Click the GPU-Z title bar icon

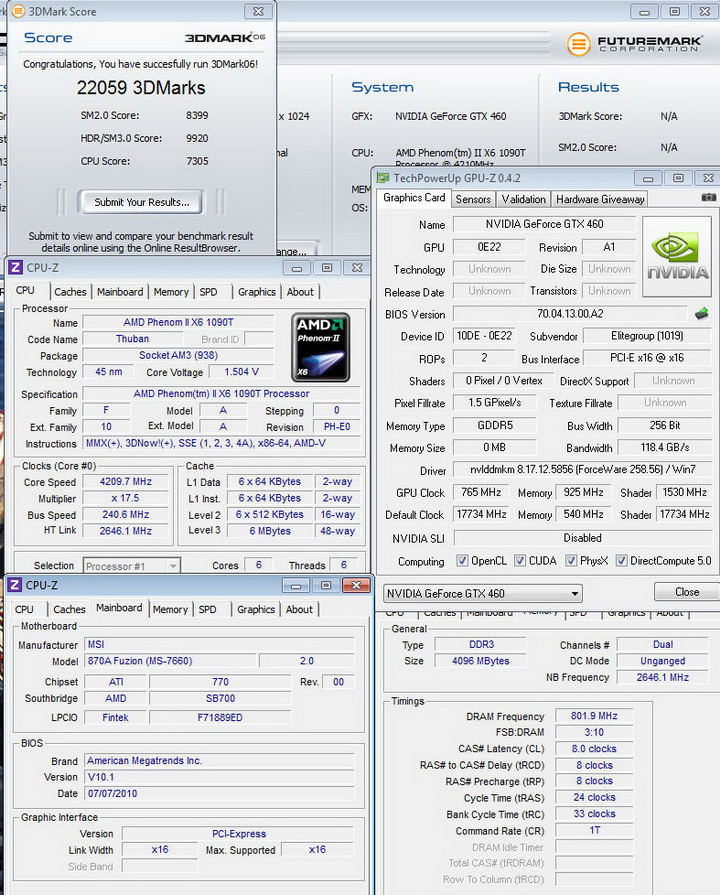click(383, 178)
